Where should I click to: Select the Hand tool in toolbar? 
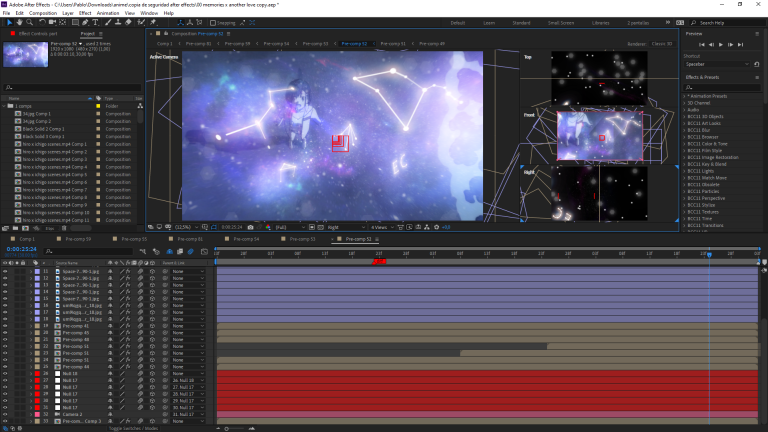click(x=18, y=22)
